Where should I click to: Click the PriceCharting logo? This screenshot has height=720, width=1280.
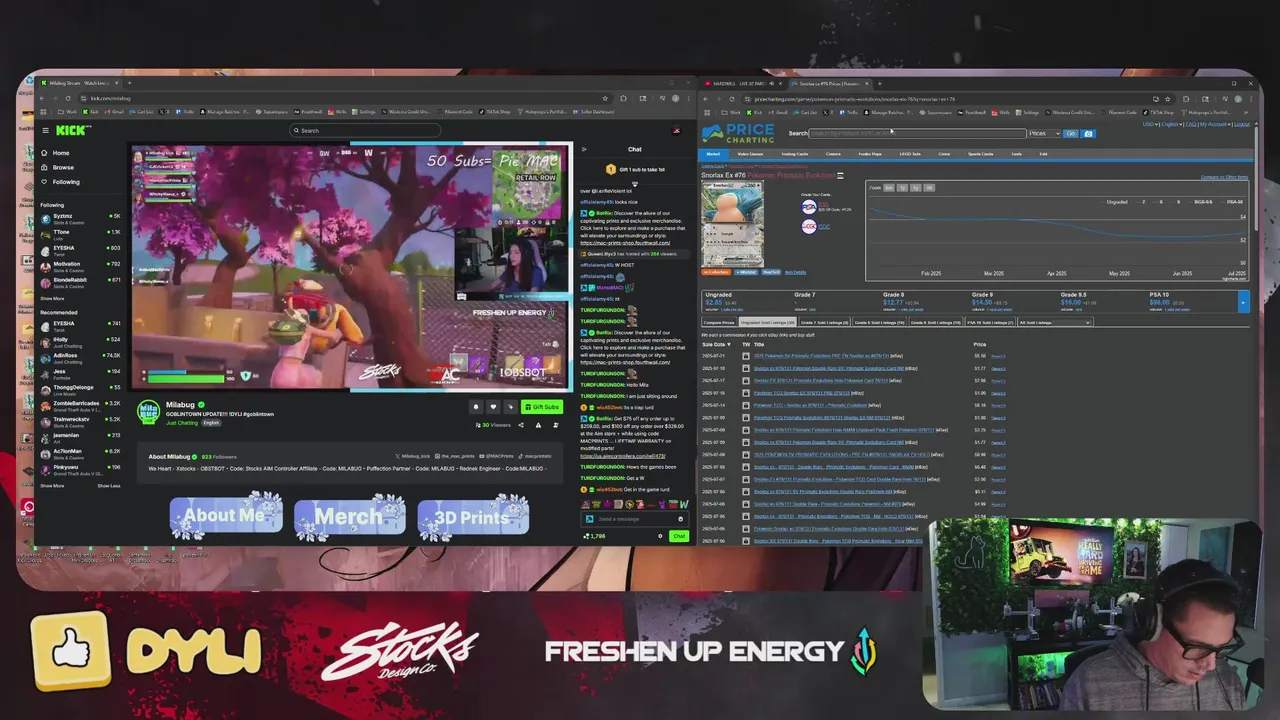point(738,134)
